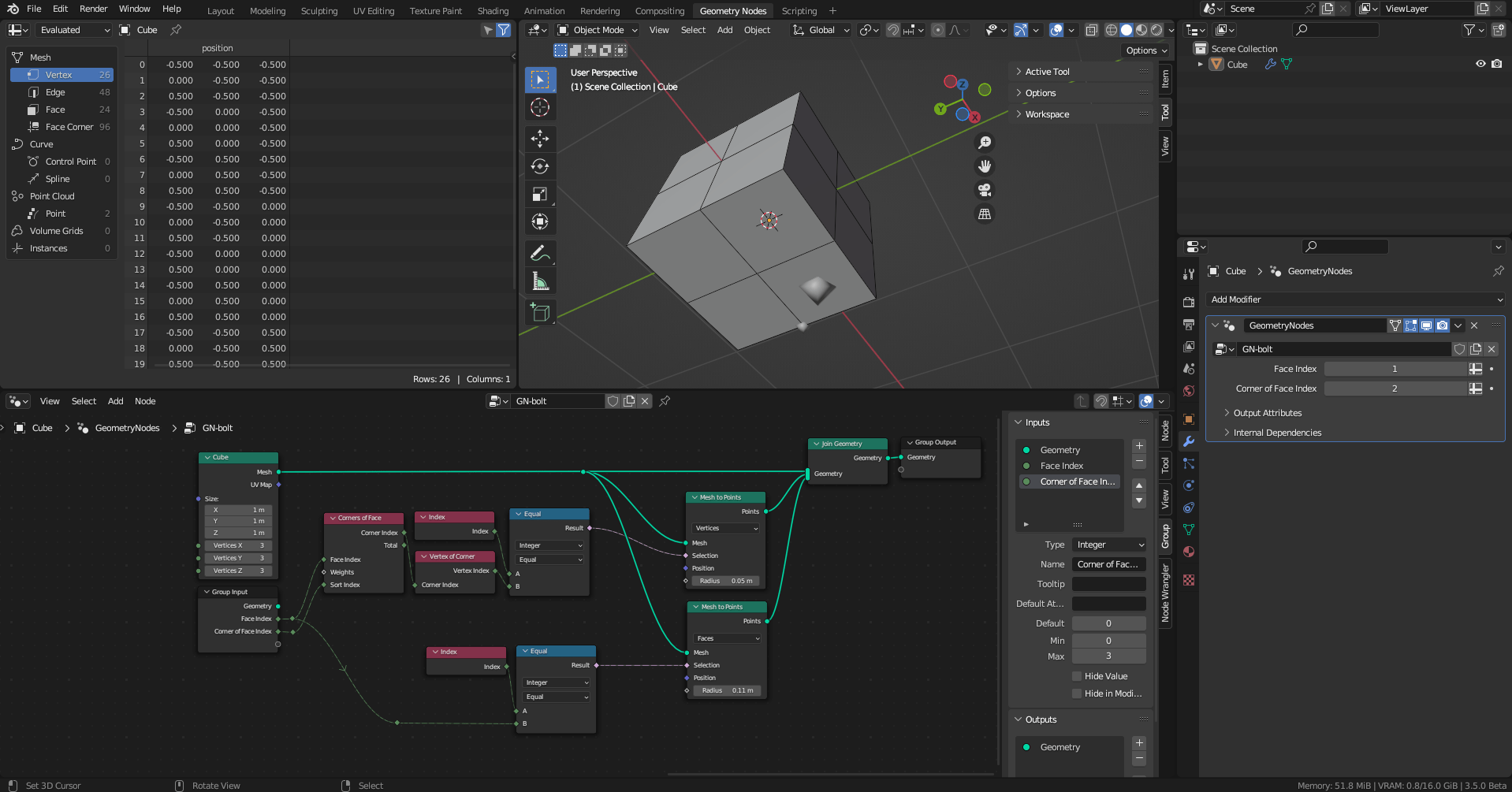Viewport: 1512px width, 792px height.
Task: Click the Add Modifier button
Action: tap(1354, 299)
